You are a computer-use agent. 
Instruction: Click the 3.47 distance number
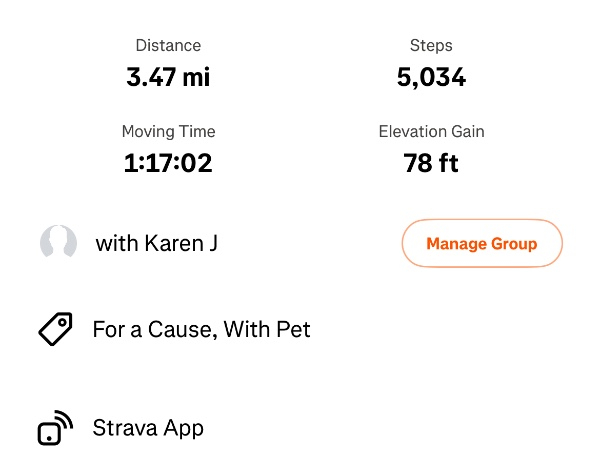coord(149,77)
